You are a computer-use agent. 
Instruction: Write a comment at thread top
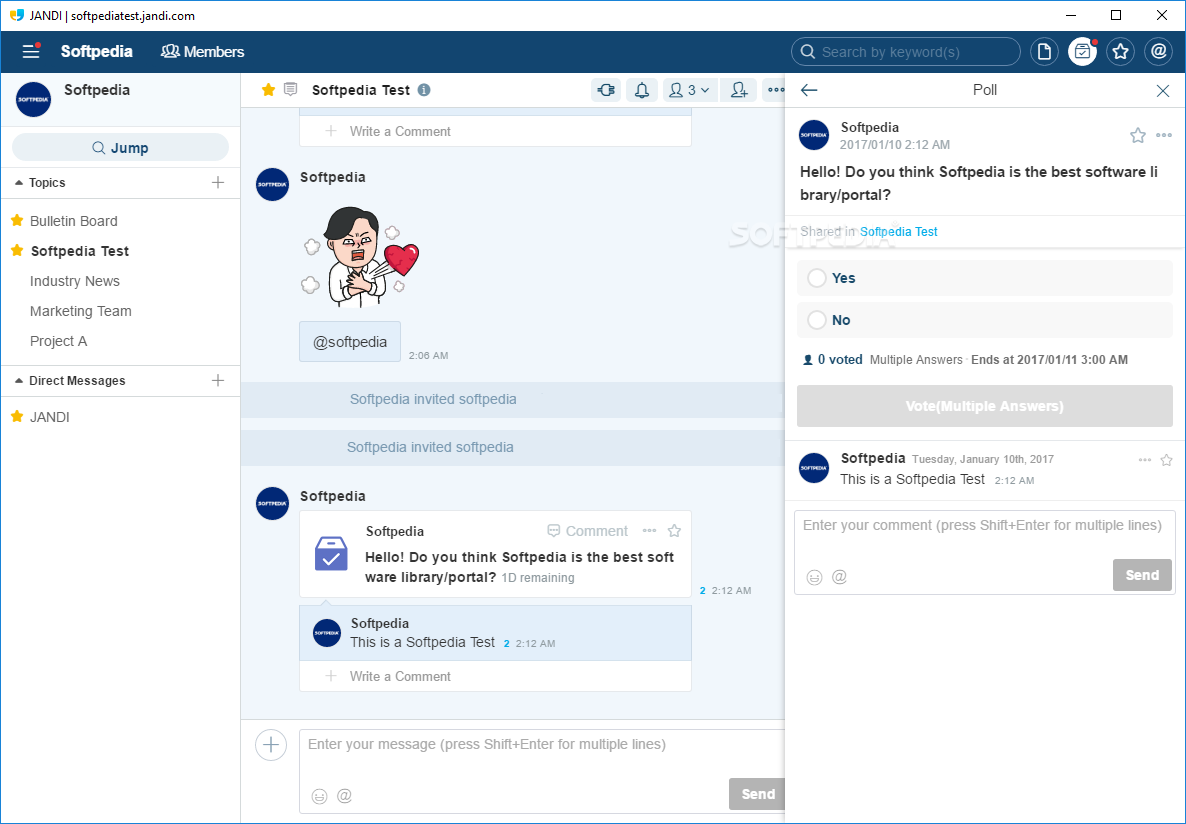point(495,131)
